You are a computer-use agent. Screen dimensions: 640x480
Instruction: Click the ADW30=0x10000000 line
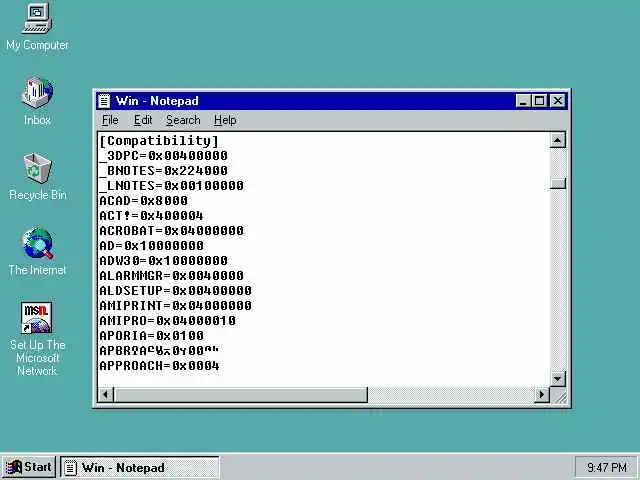pos(163,260)
